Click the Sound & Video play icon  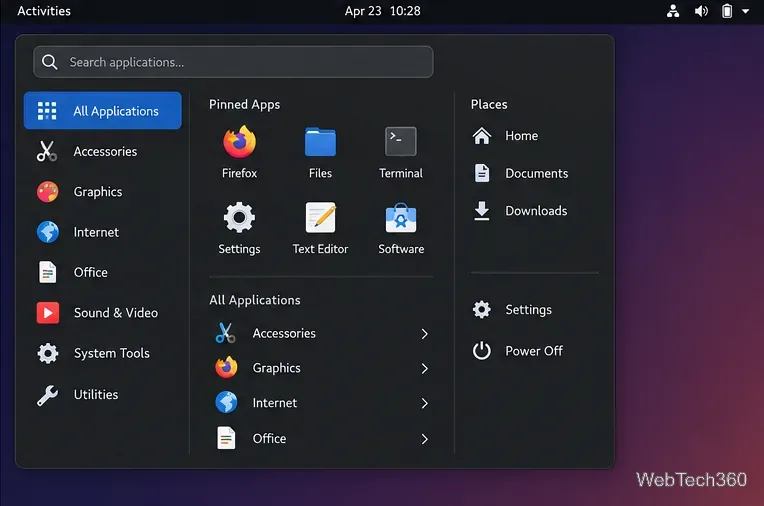48,312
